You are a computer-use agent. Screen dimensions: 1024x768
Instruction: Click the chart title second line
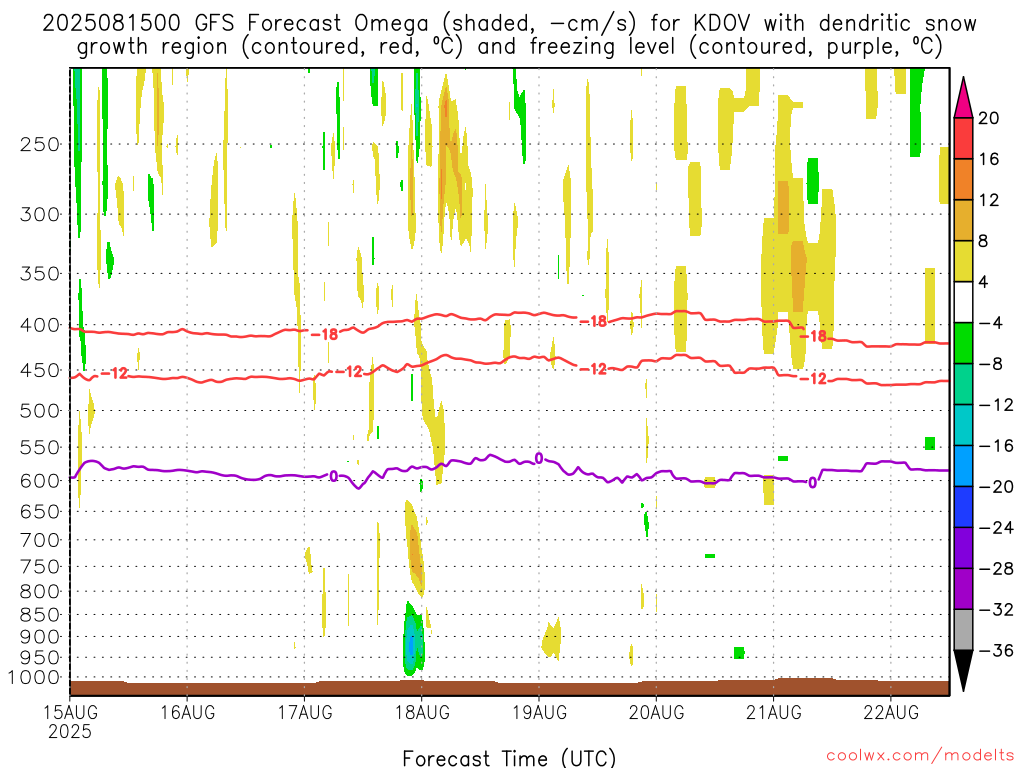[x=509, y=47]
